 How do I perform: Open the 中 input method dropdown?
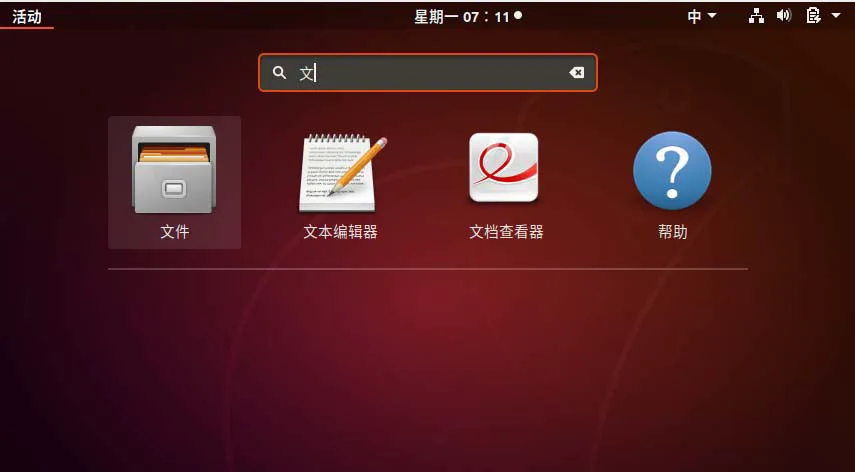coord(701,16)
